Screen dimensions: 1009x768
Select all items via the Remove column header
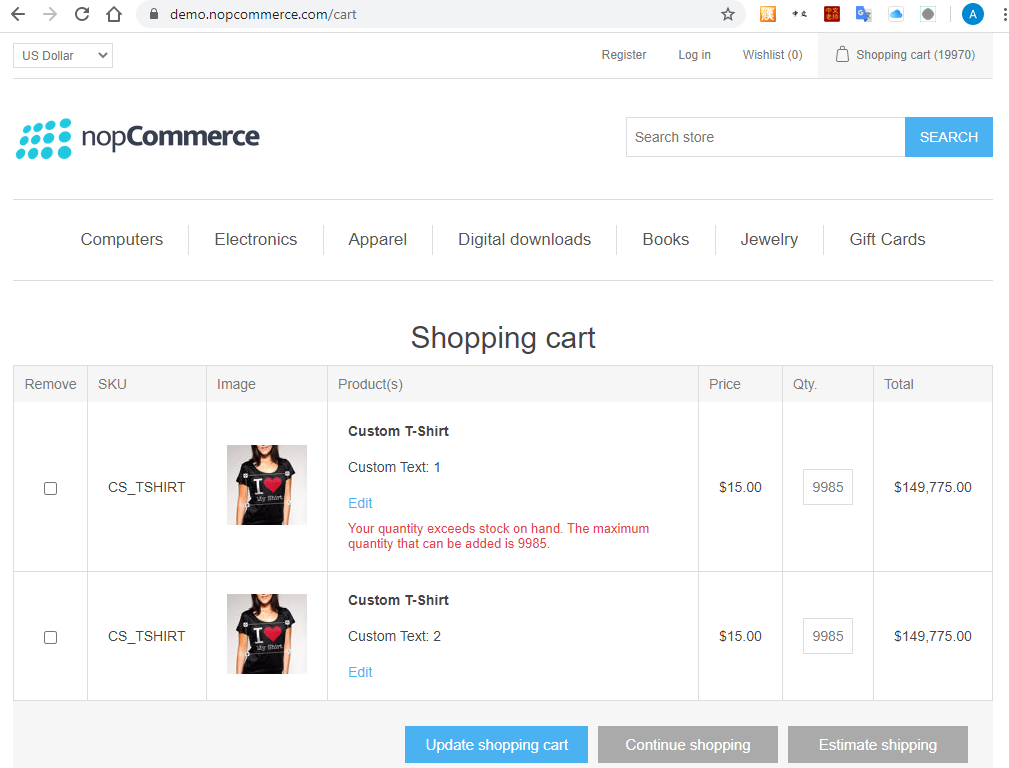[x=49, y=383]
